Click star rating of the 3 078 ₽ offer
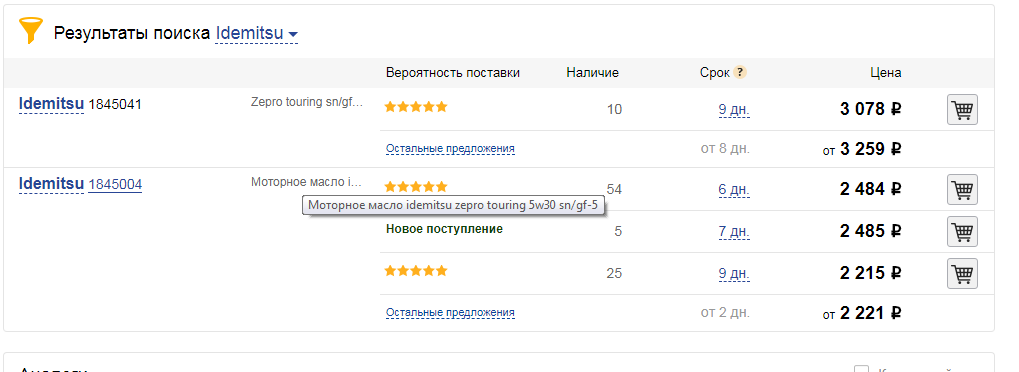Screen dimensions: 1019x372 [416, 107]
